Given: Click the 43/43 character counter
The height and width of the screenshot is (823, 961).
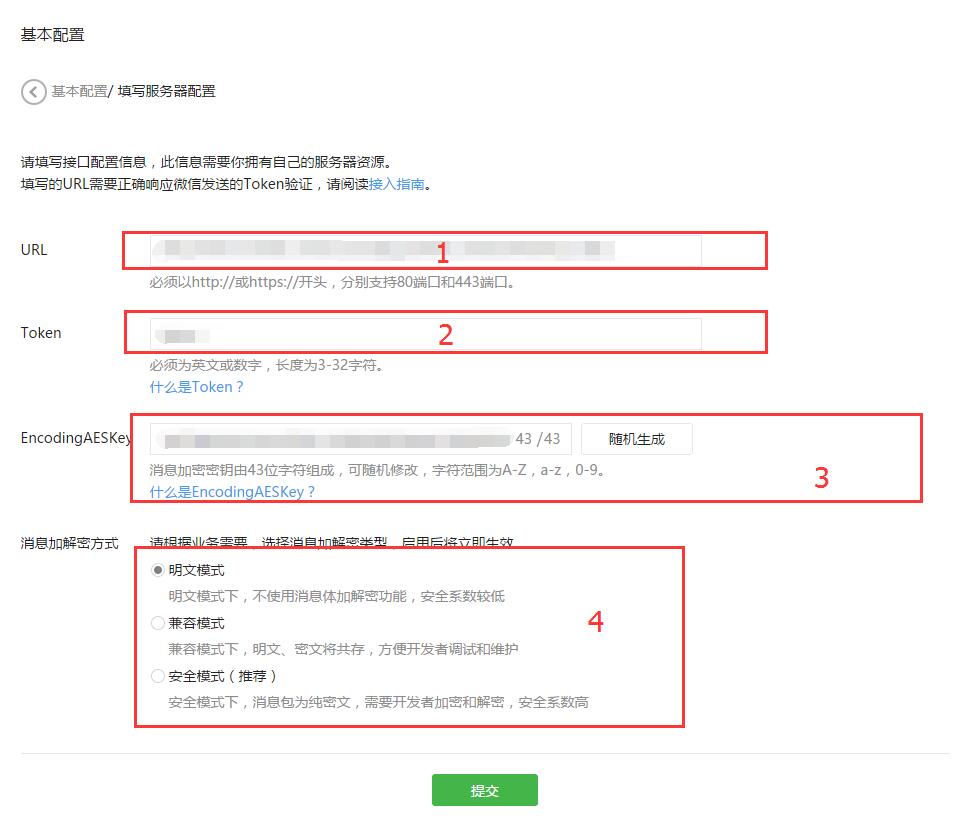Looking at the screenshot, I should click(538, 439).
